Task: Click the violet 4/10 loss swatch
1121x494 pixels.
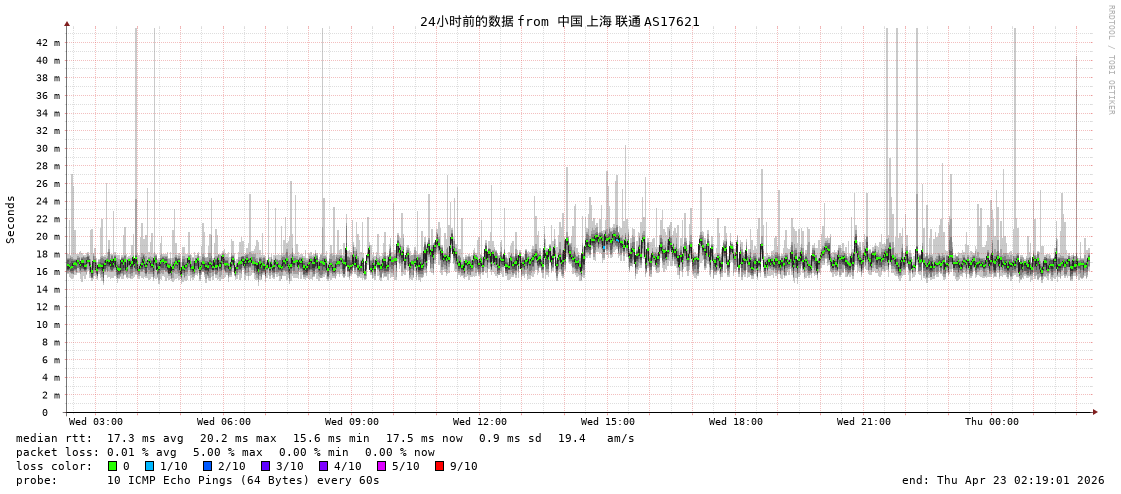Action: click(324, 466)
